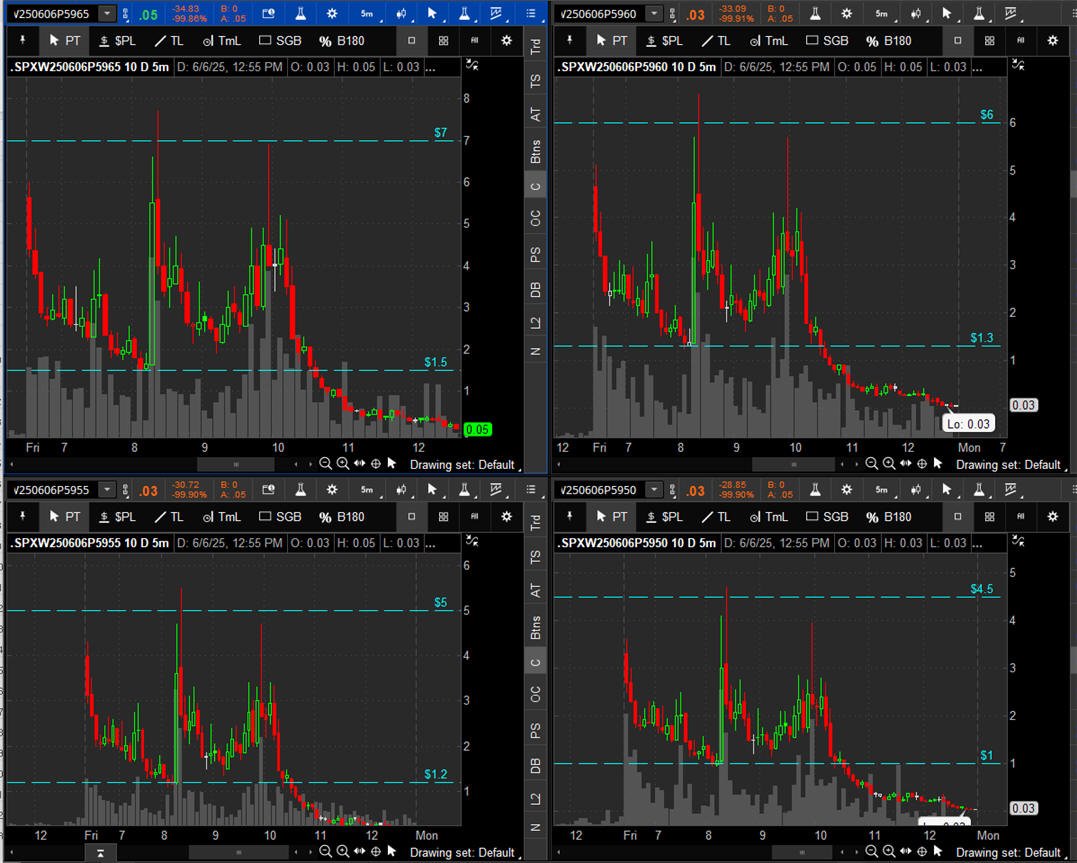1077x863 pixels.
Task: Select the $PL price level tool in P5955 panel
Action: pos(117,517)
